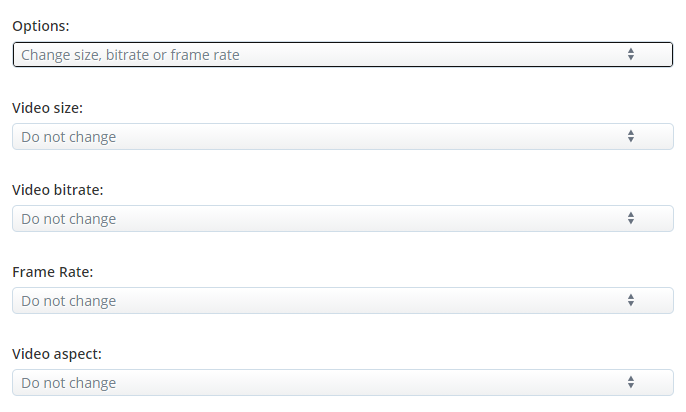The image size is (686, 412).
Task: Click the up-down arrows in Video size field
Action: (x=630, y=136)
